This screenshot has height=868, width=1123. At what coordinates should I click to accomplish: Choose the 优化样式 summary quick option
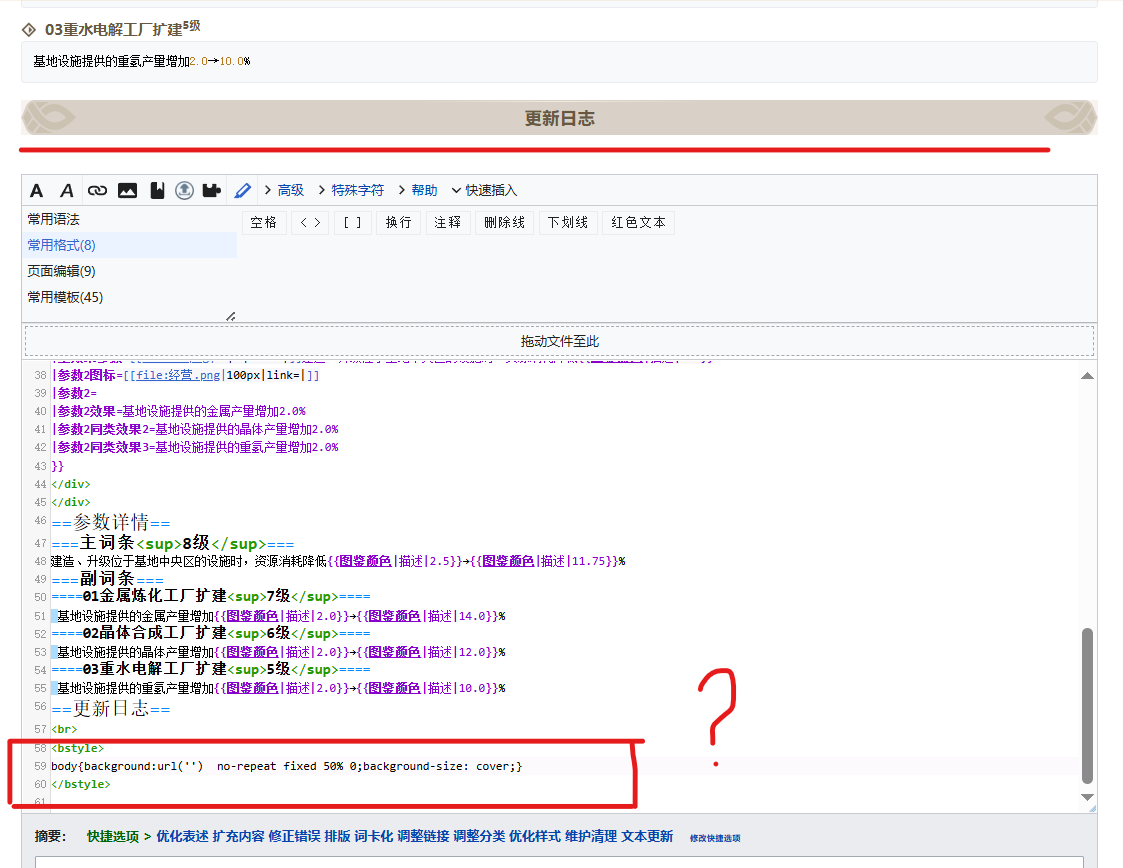pos(535,836)
